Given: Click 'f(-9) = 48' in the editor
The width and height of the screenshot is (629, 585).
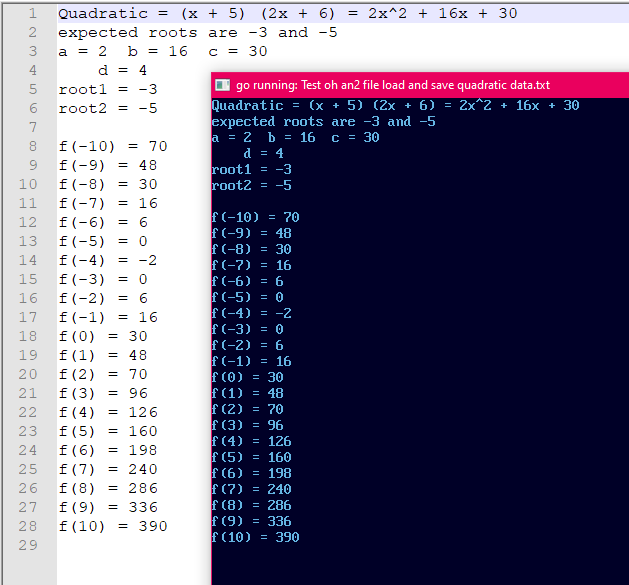Looking at the screenshot, I should (x=108, y=165).
